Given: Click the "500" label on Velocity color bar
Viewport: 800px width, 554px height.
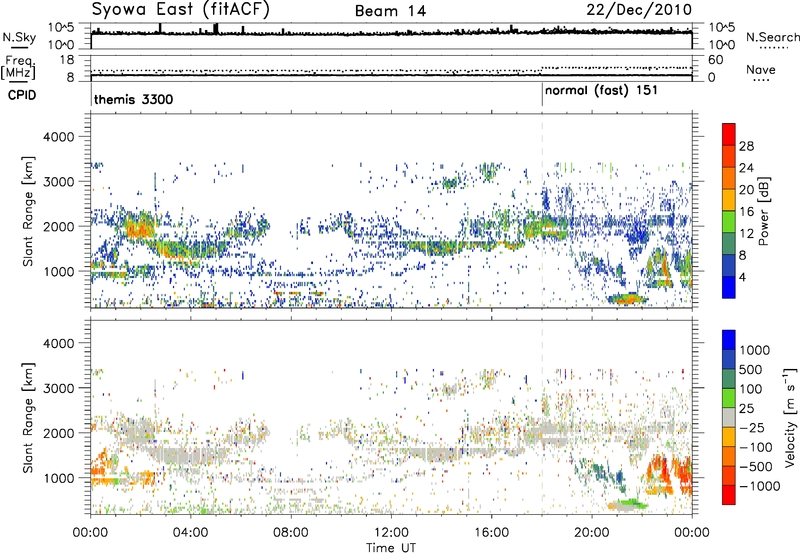Looking at the screenshot, I should (x=751, y=369).
